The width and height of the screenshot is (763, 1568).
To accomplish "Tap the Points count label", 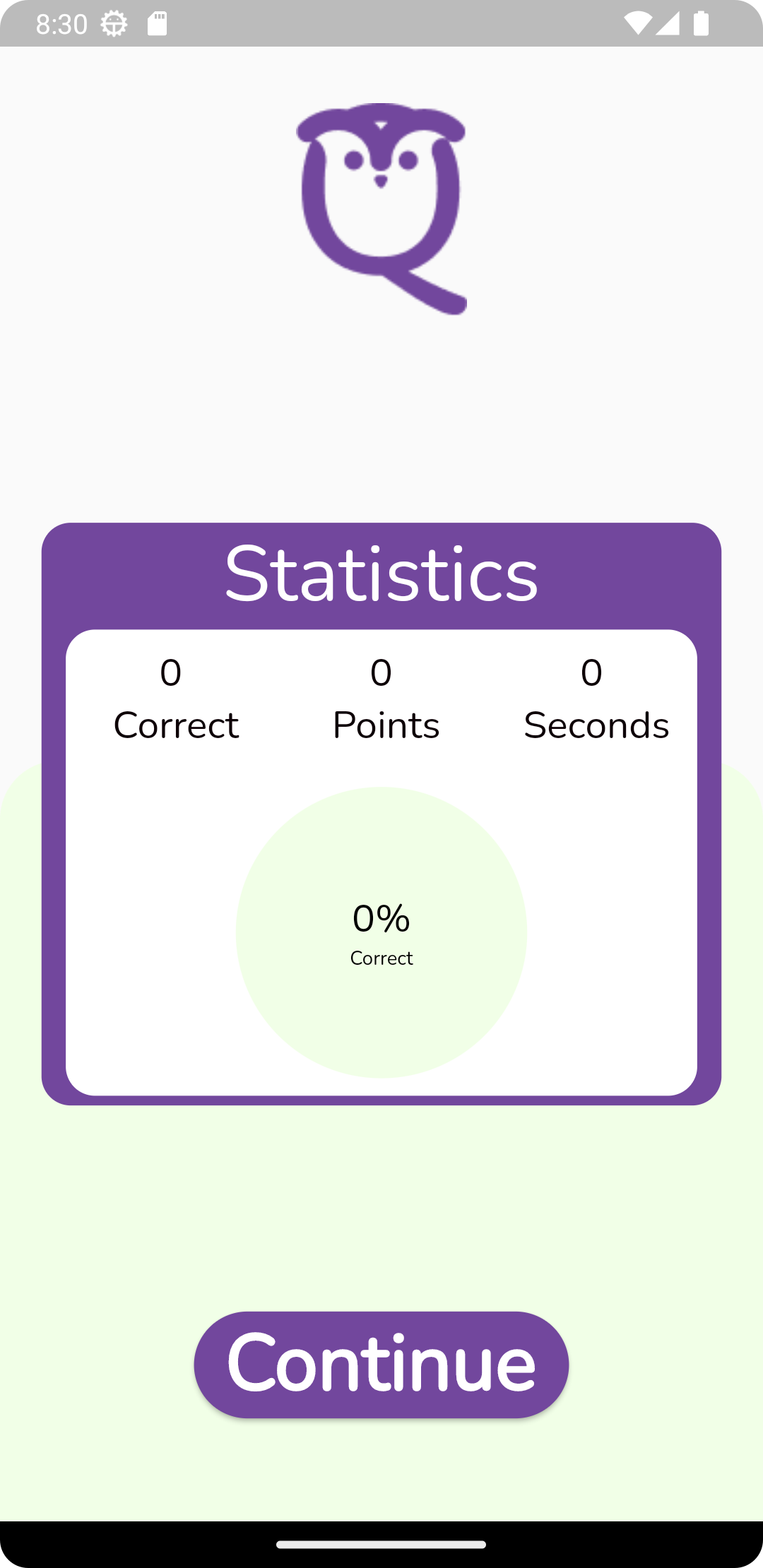I will (386, 725).
